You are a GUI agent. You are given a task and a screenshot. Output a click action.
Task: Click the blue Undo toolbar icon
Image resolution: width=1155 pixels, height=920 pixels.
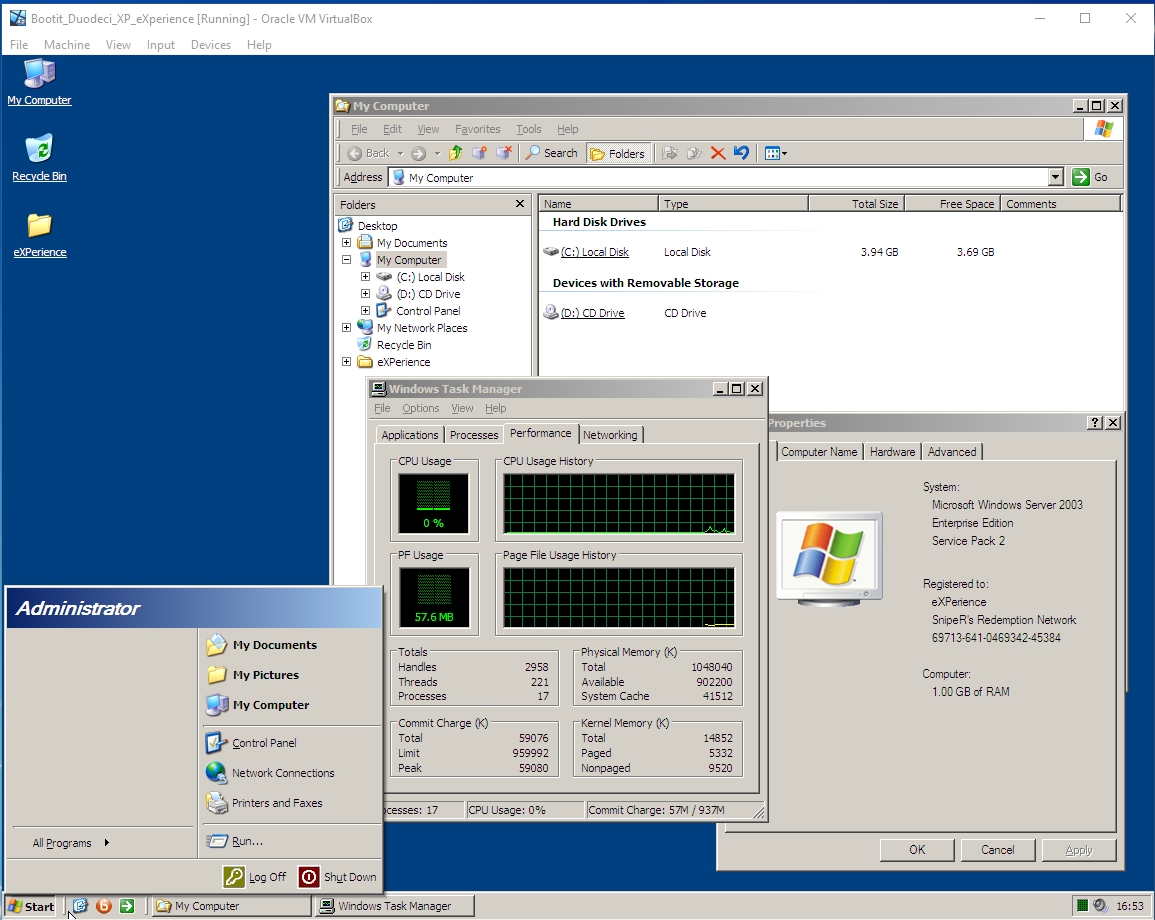741,153
